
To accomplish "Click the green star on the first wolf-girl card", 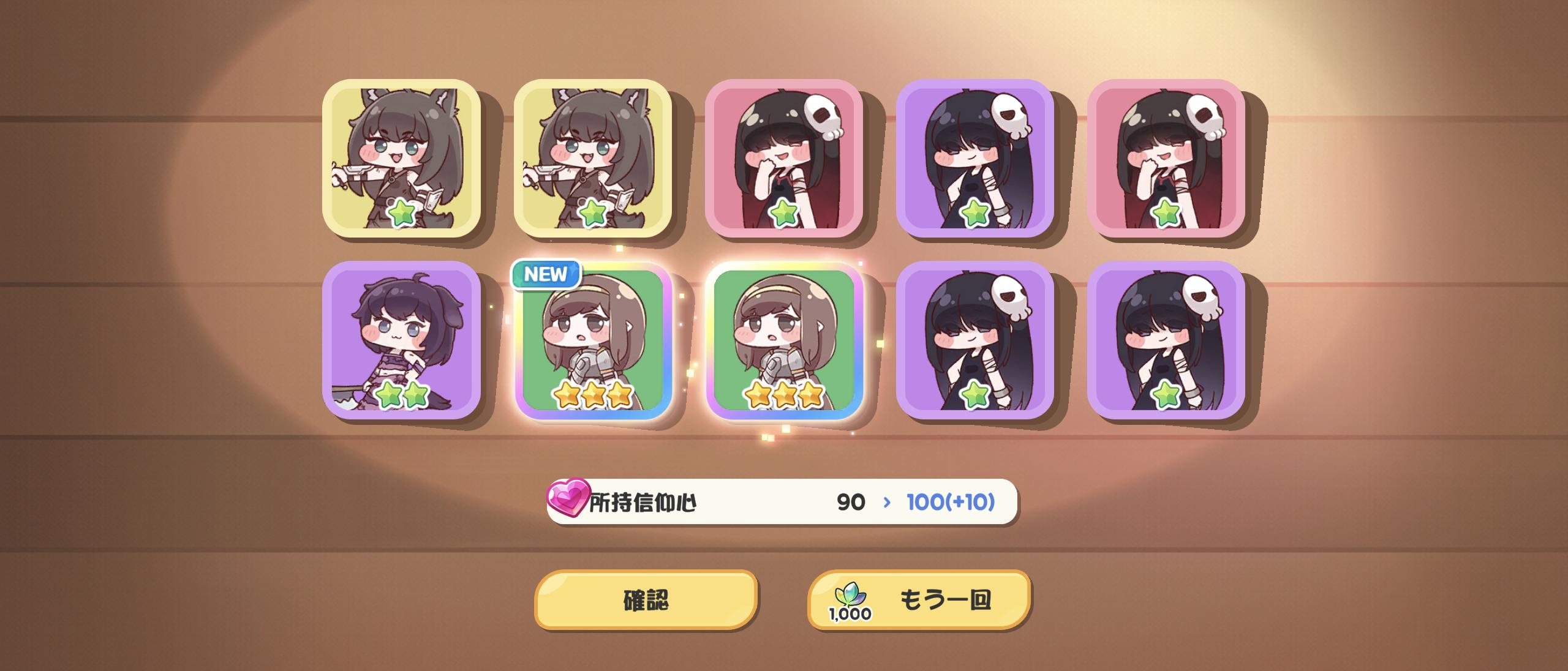I will (x=402, y=213).
